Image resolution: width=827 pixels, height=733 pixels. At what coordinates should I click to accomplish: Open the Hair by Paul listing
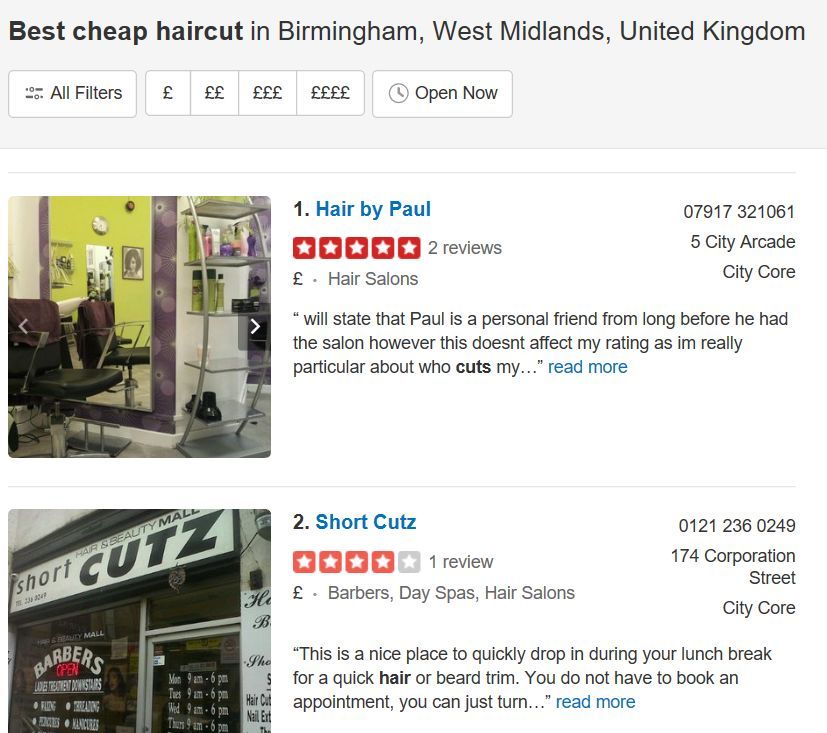[x=373, y=209]
